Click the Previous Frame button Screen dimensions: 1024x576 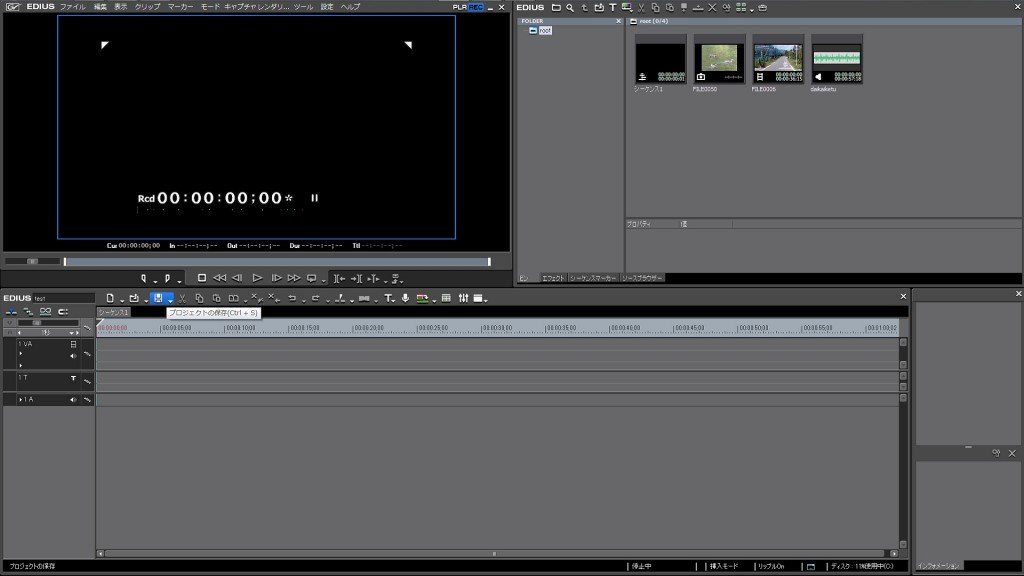pos(237,278)
